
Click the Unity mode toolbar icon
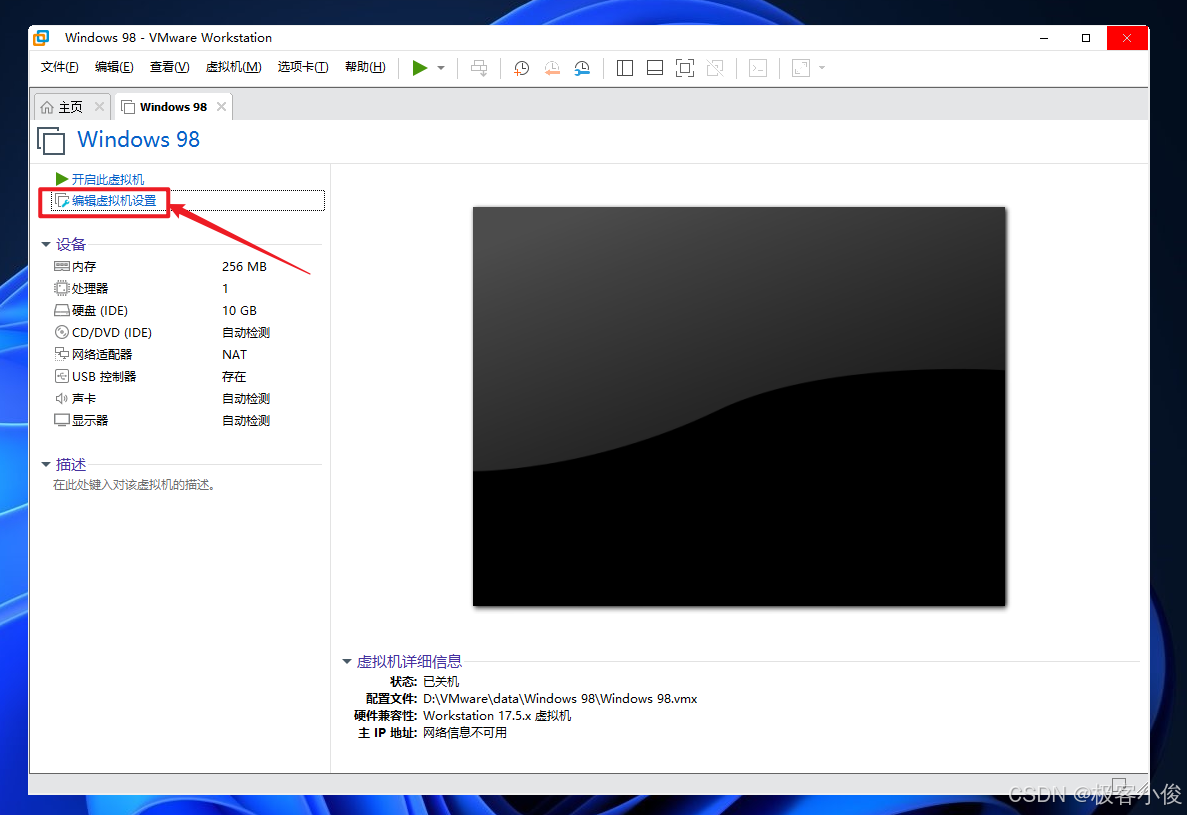pos(715,68)
